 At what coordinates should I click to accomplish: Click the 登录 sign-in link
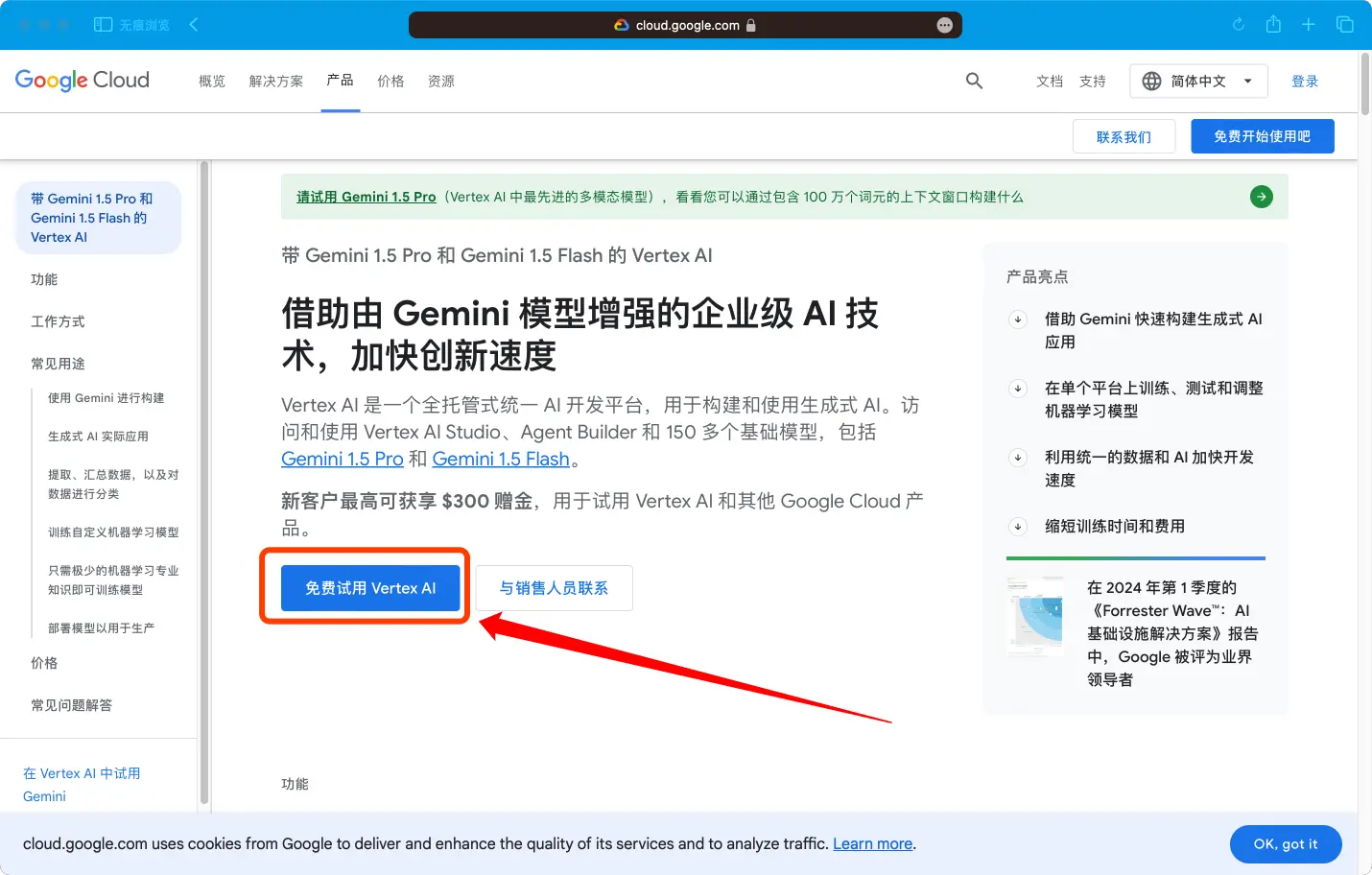[x=1305, y=82]
